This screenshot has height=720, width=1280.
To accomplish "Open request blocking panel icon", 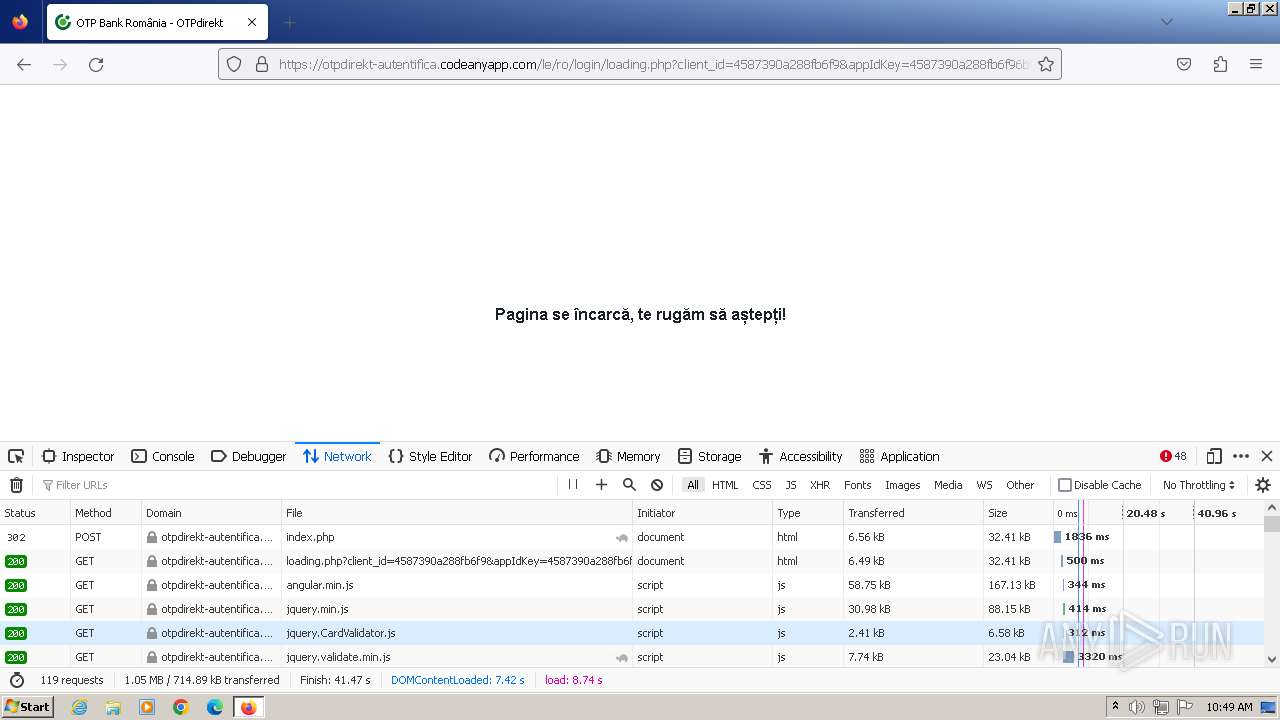I will pyautogui.click(x=657, y=485).
